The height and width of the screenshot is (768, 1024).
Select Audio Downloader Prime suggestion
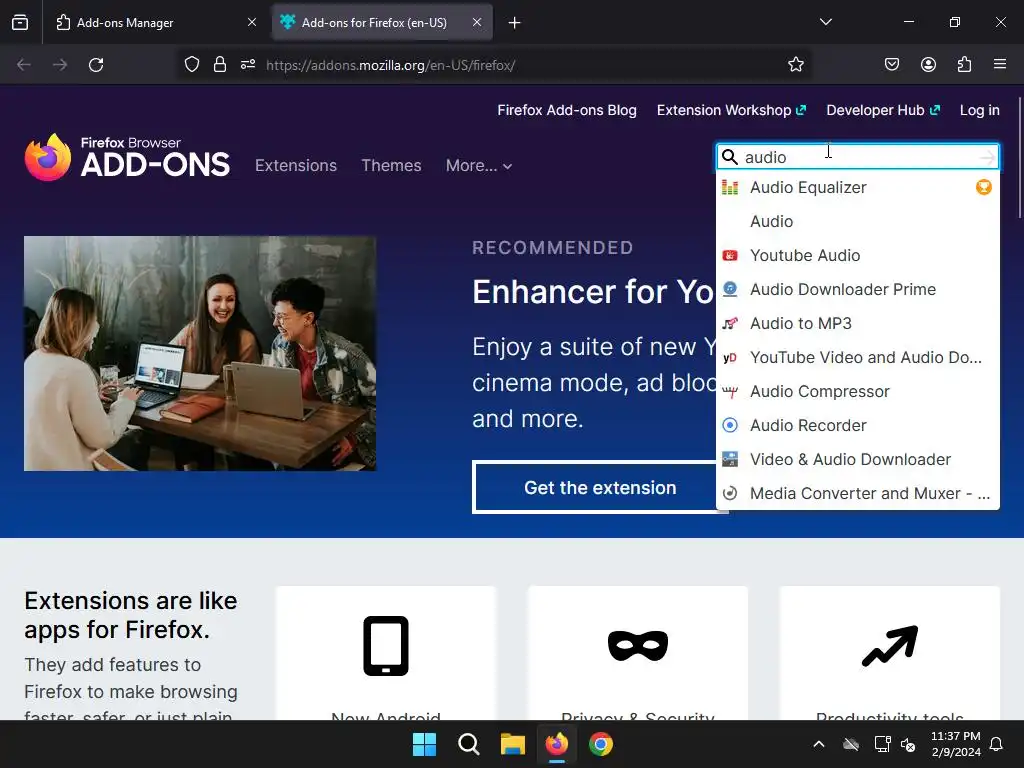pyautogui.click(x=857, y=289)
